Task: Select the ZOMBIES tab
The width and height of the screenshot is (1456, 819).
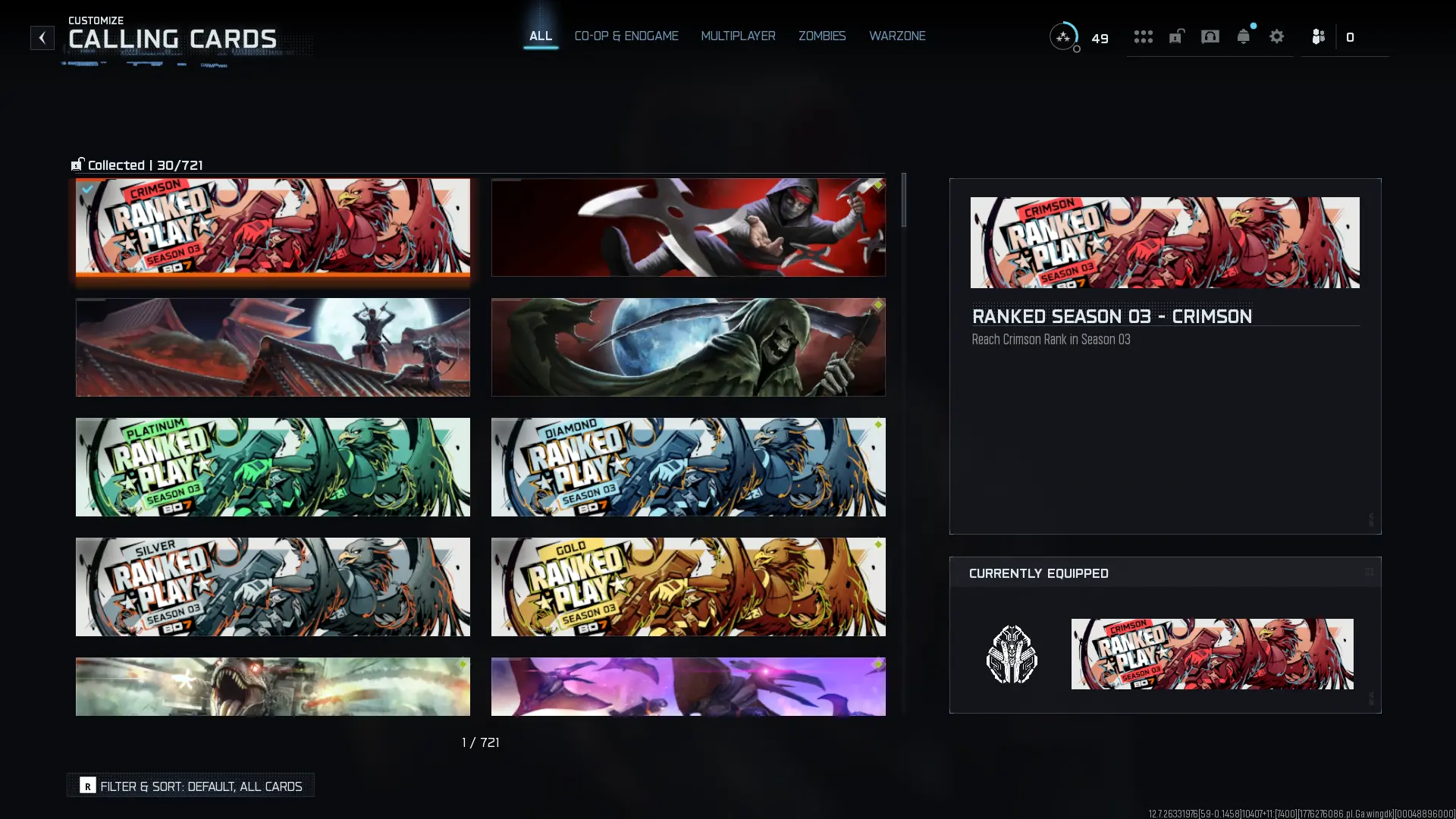Action: [x=821, y=36]
